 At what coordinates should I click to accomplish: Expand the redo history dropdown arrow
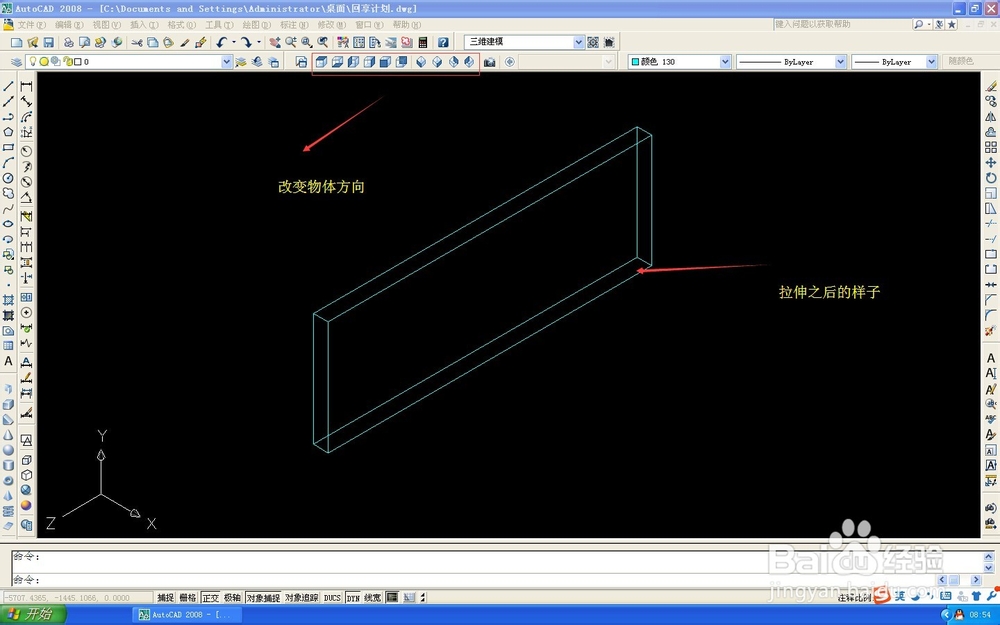[258, 42]
